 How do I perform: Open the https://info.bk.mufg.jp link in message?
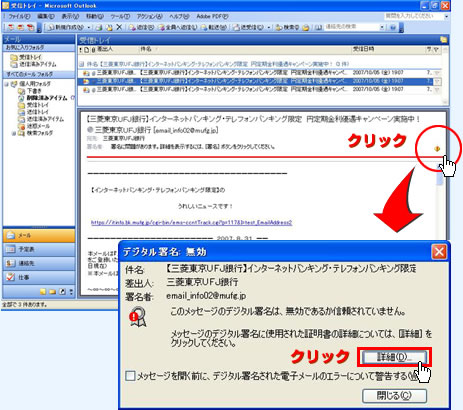coord(191,222)
